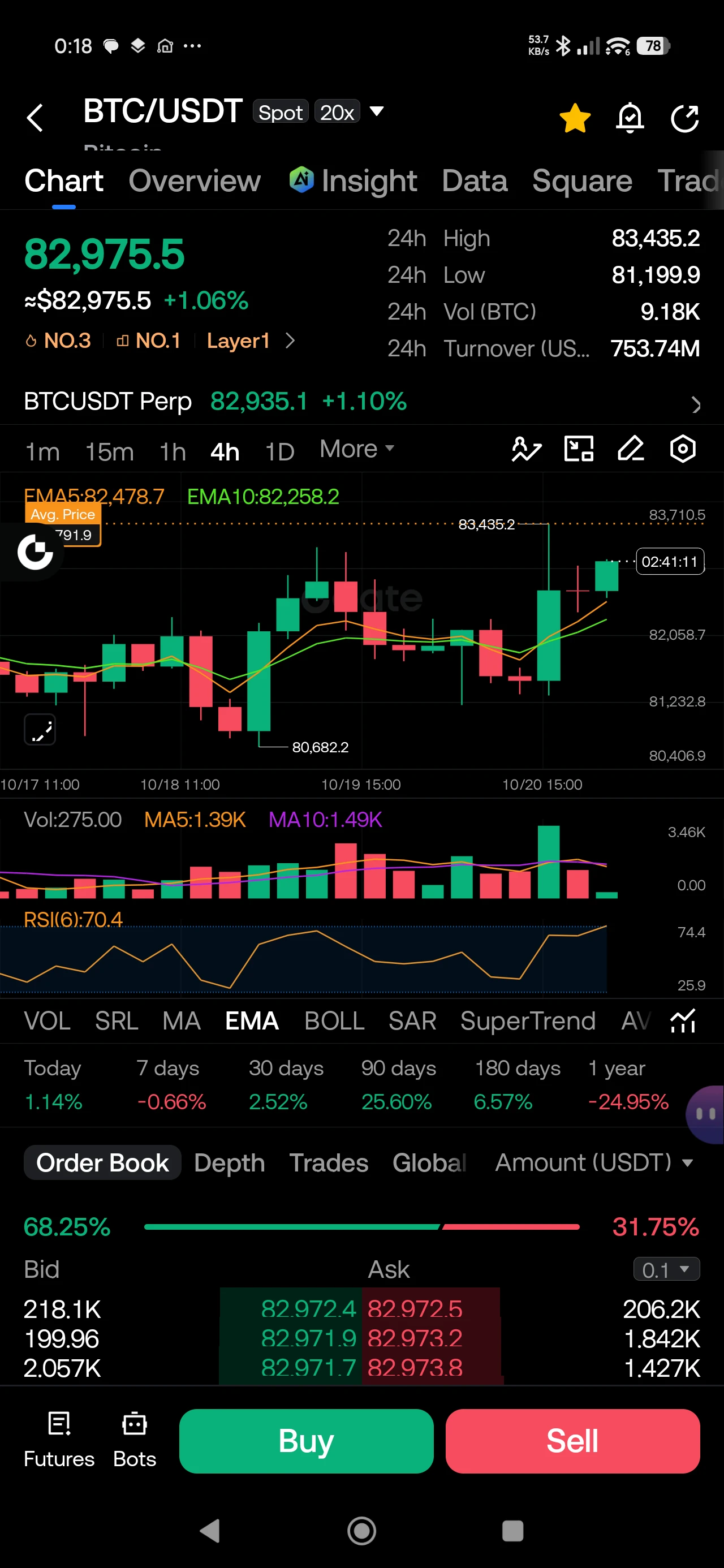Expand the BTCUSDT Perp row chevron
Image resolution: width=724 pixels, height=1568 pixels.
pos(696,405)
